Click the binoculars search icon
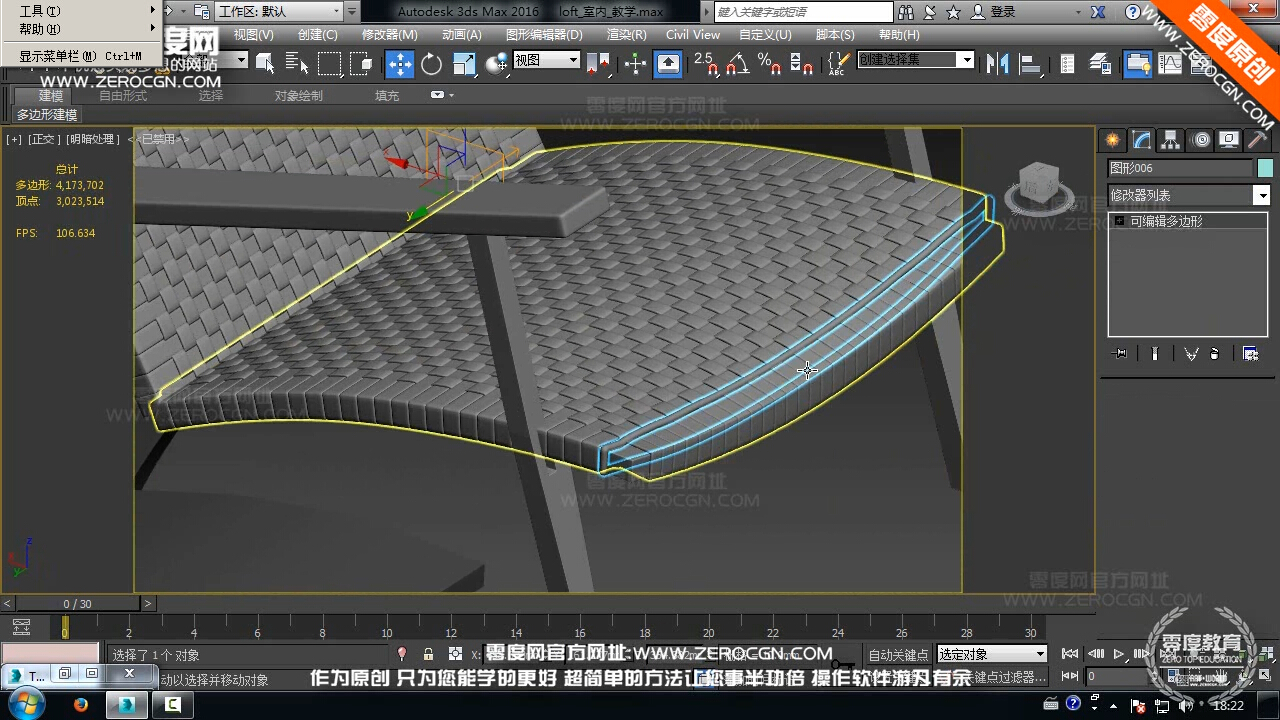 coord(906,12)
